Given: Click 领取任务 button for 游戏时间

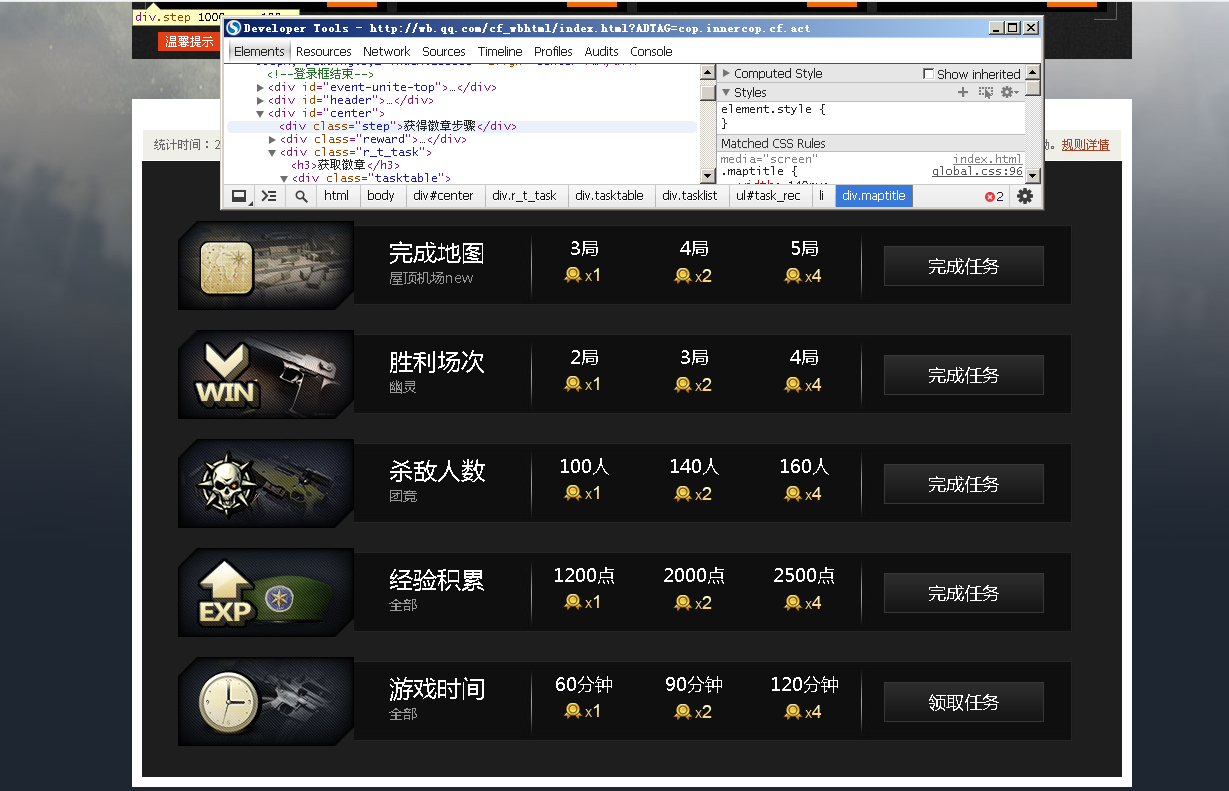Looking at the screenshot, I should click(x=963, y=702).
